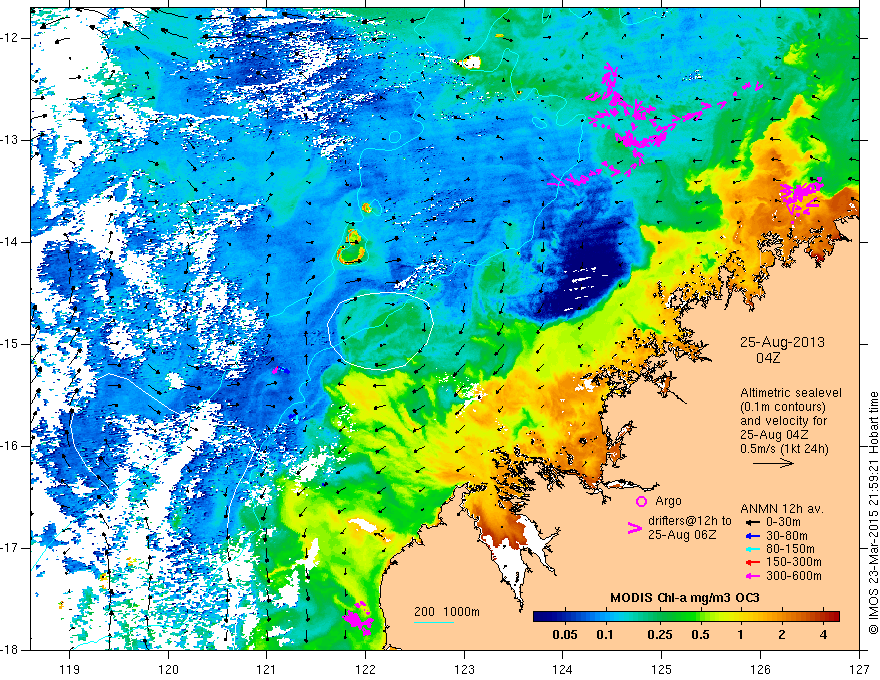Click the '125' longitude axis label
The height and width of the screenshot is (680, 880).
(x=662, y=669)
